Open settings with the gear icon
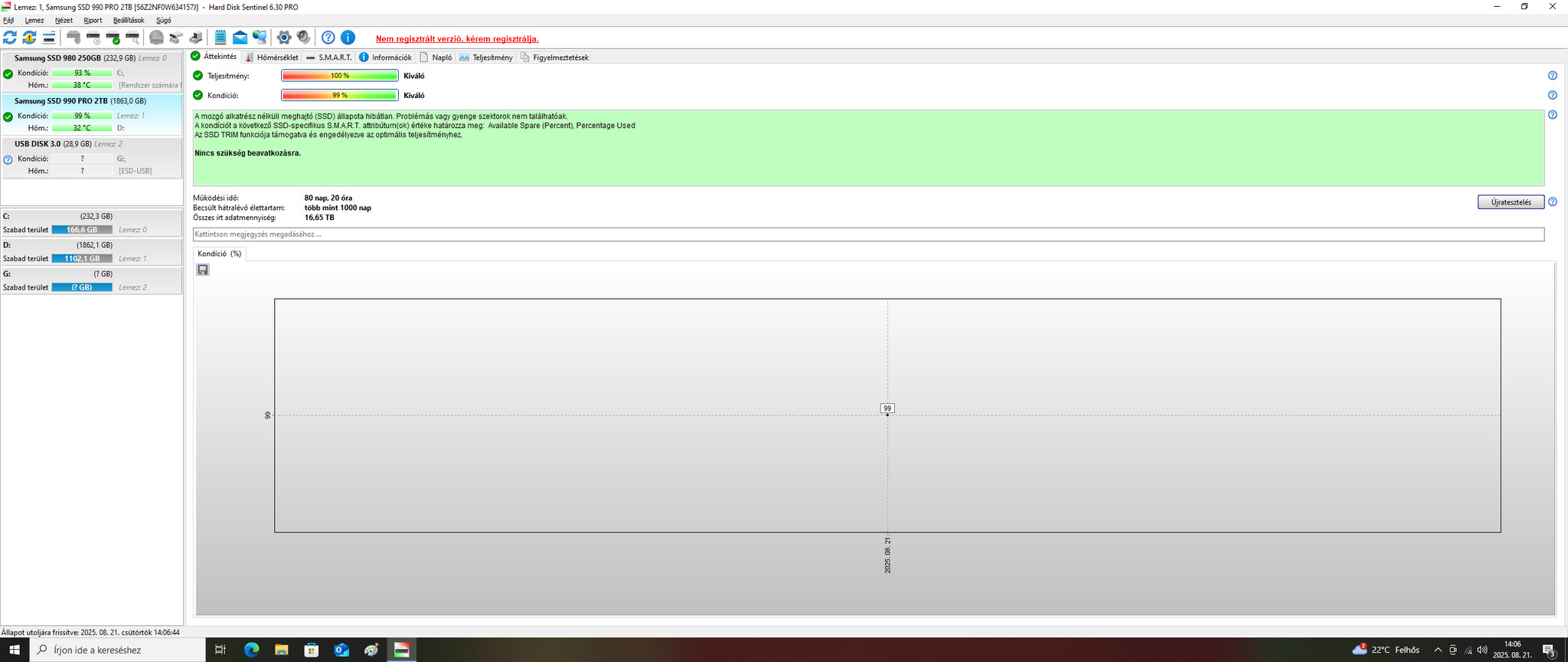 tap(284, 38)
